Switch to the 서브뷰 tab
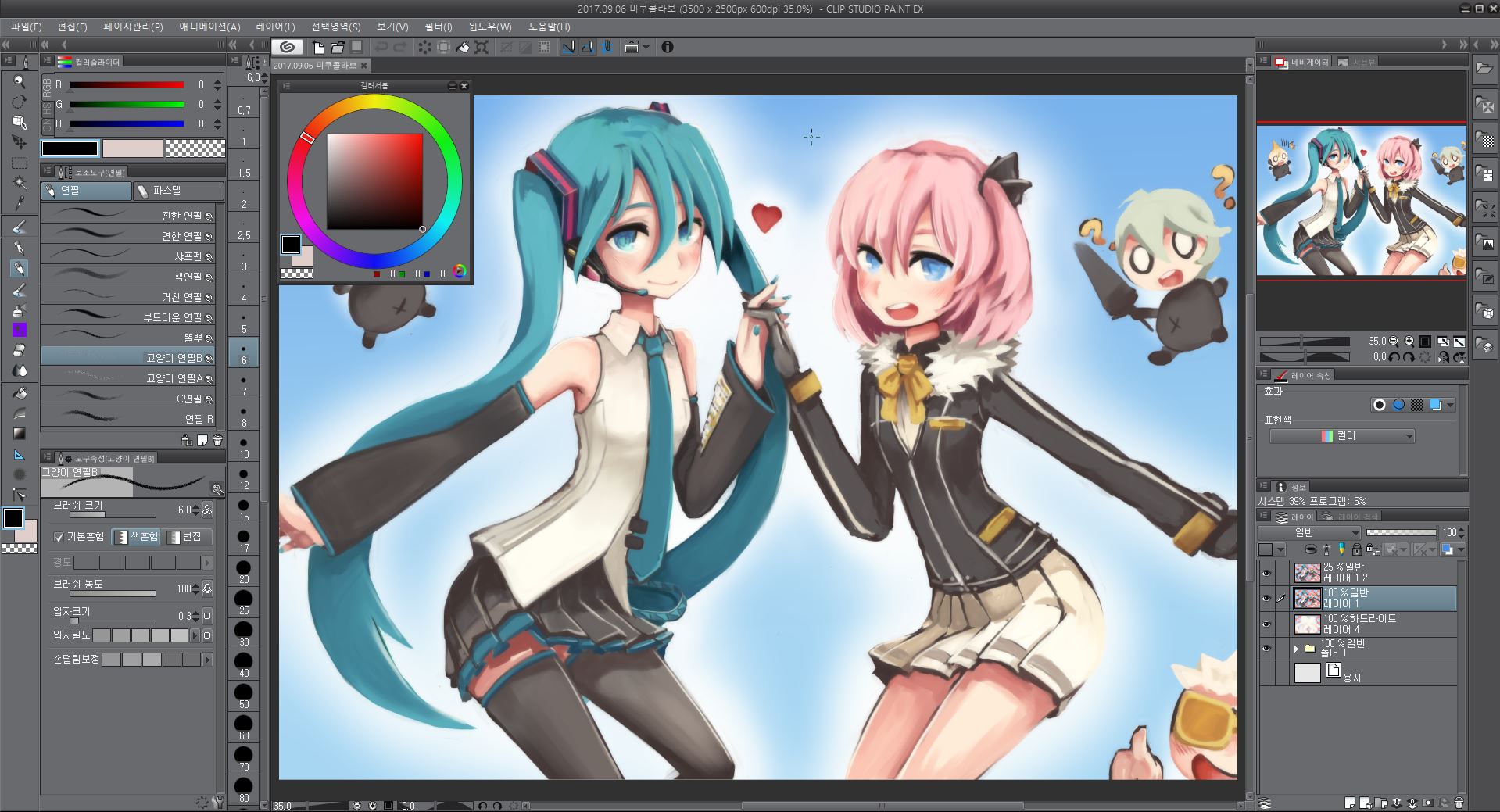 [x=1356, y=62]
